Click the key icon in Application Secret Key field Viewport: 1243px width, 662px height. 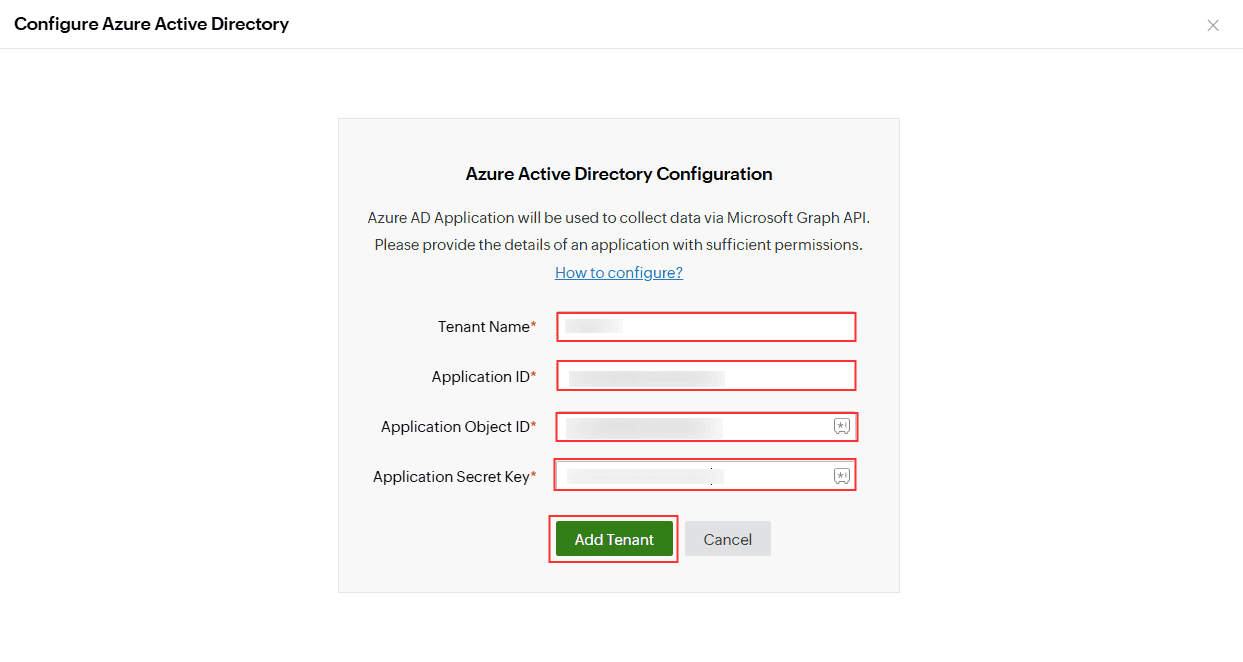coord(841,476)
